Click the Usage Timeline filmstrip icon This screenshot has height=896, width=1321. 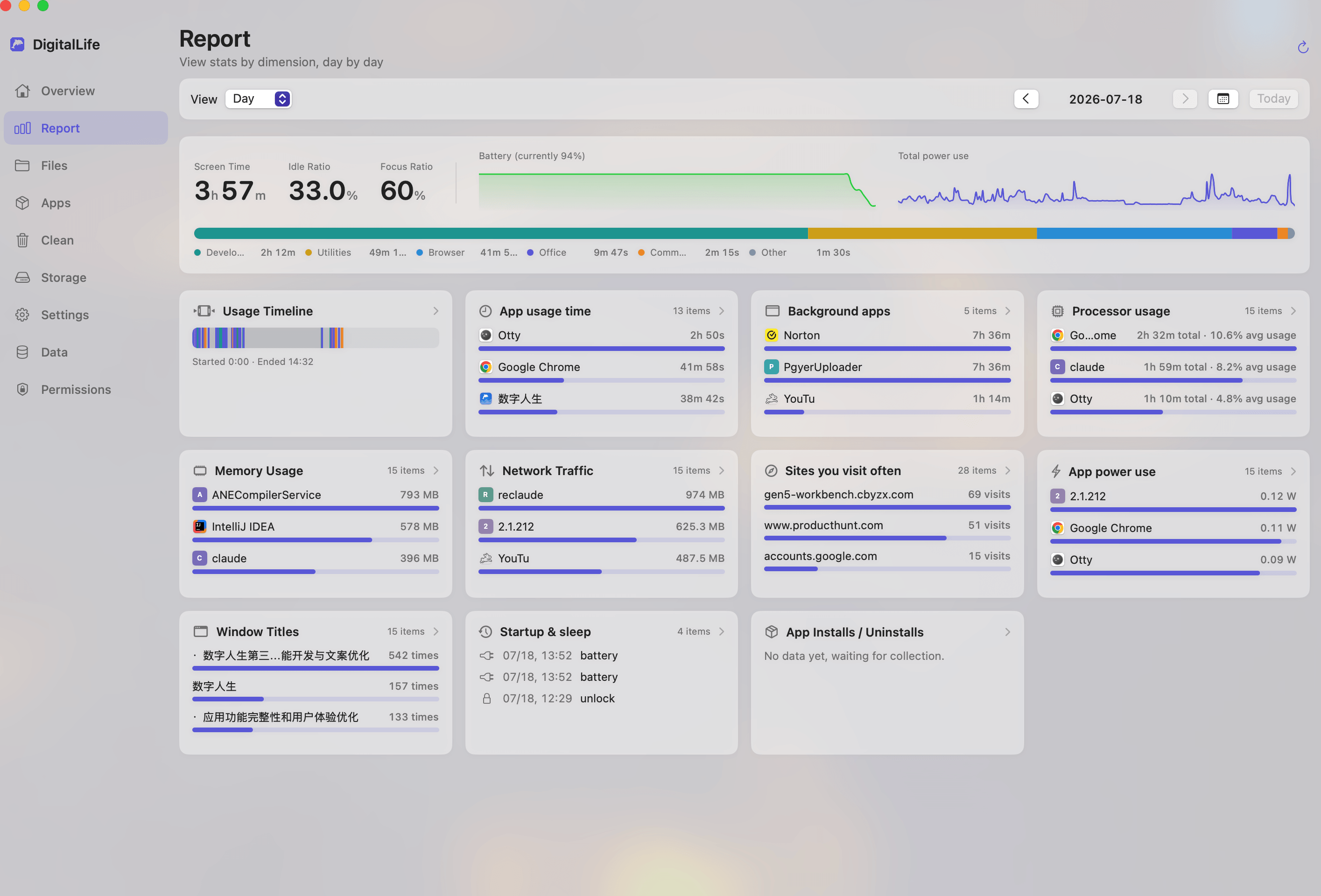204,311
